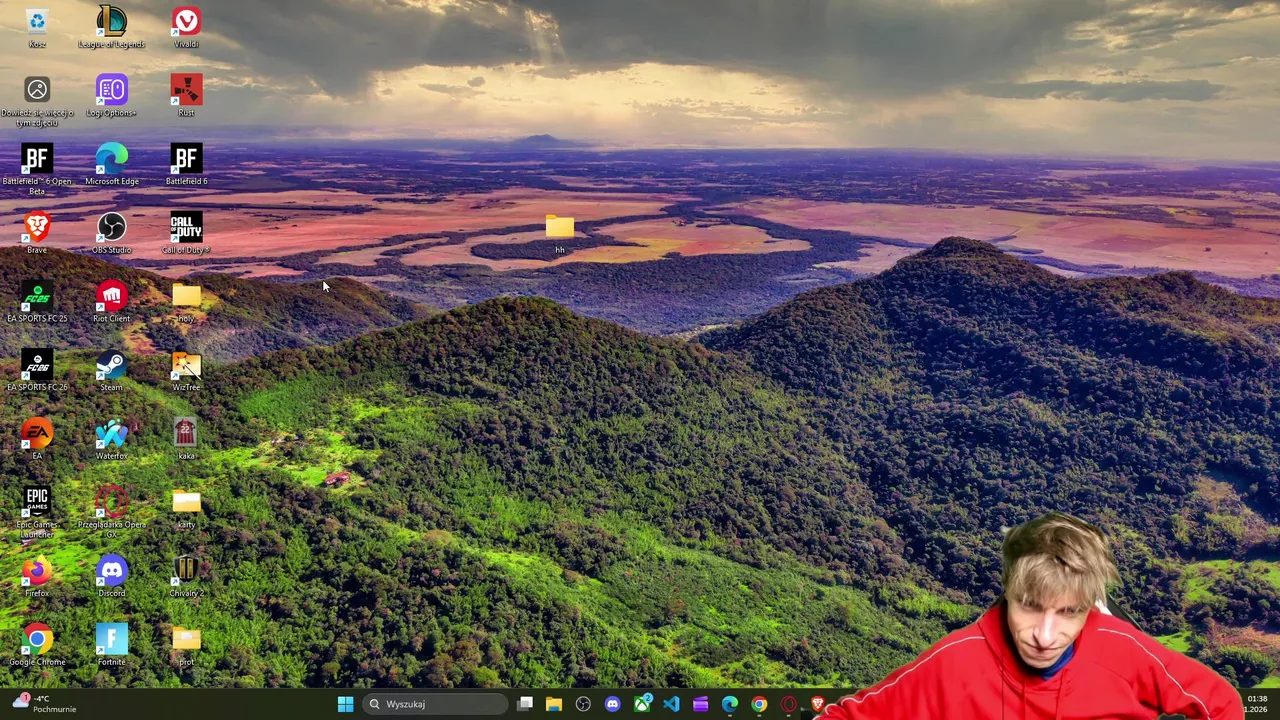The height and width of the screenshot is (720, 1280).
Task: Select the Przeglądarka Opera GX shortcut
Action: click(x=111, y=513)
